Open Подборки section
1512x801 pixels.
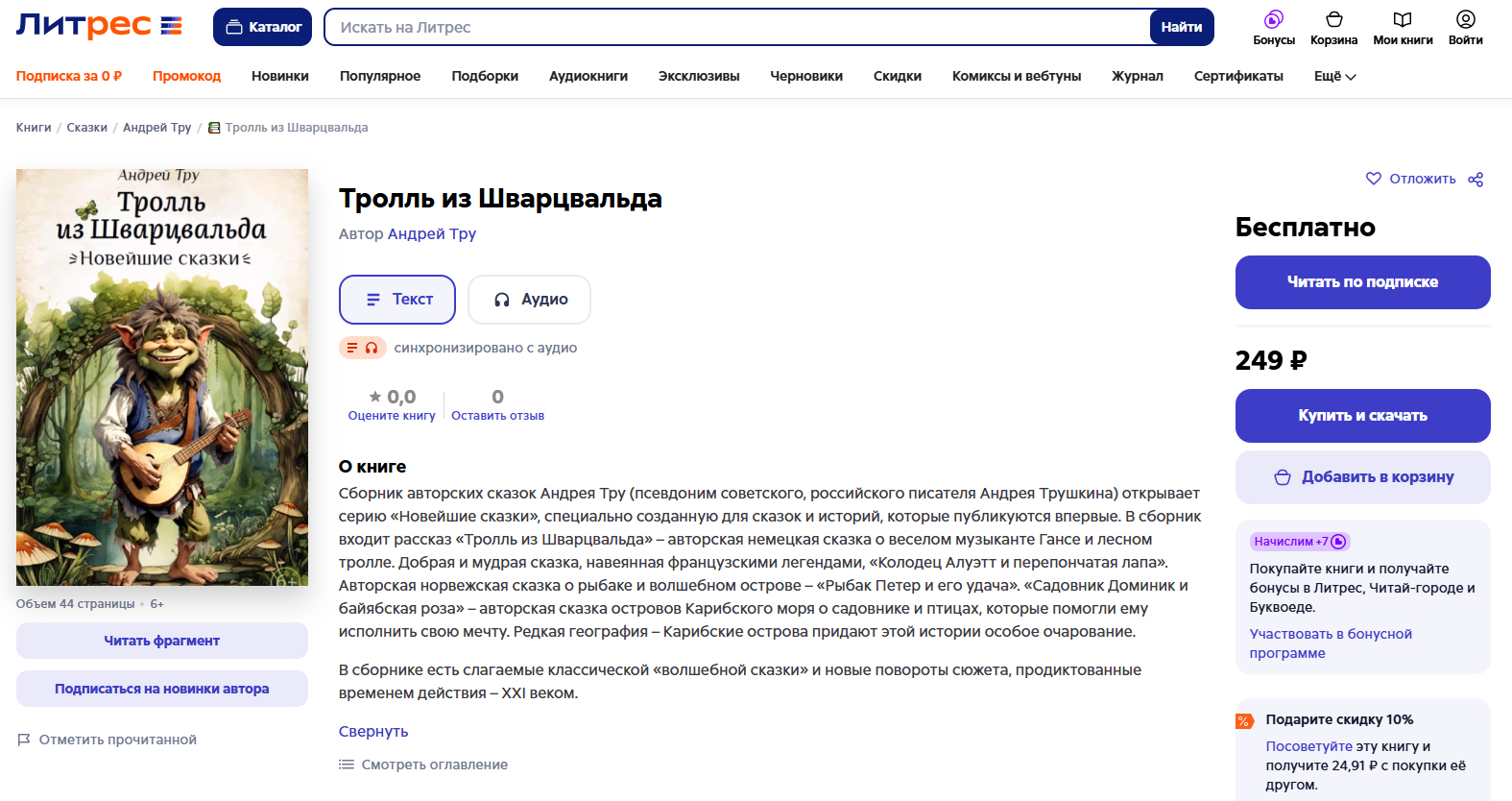[x=485, y=76]
